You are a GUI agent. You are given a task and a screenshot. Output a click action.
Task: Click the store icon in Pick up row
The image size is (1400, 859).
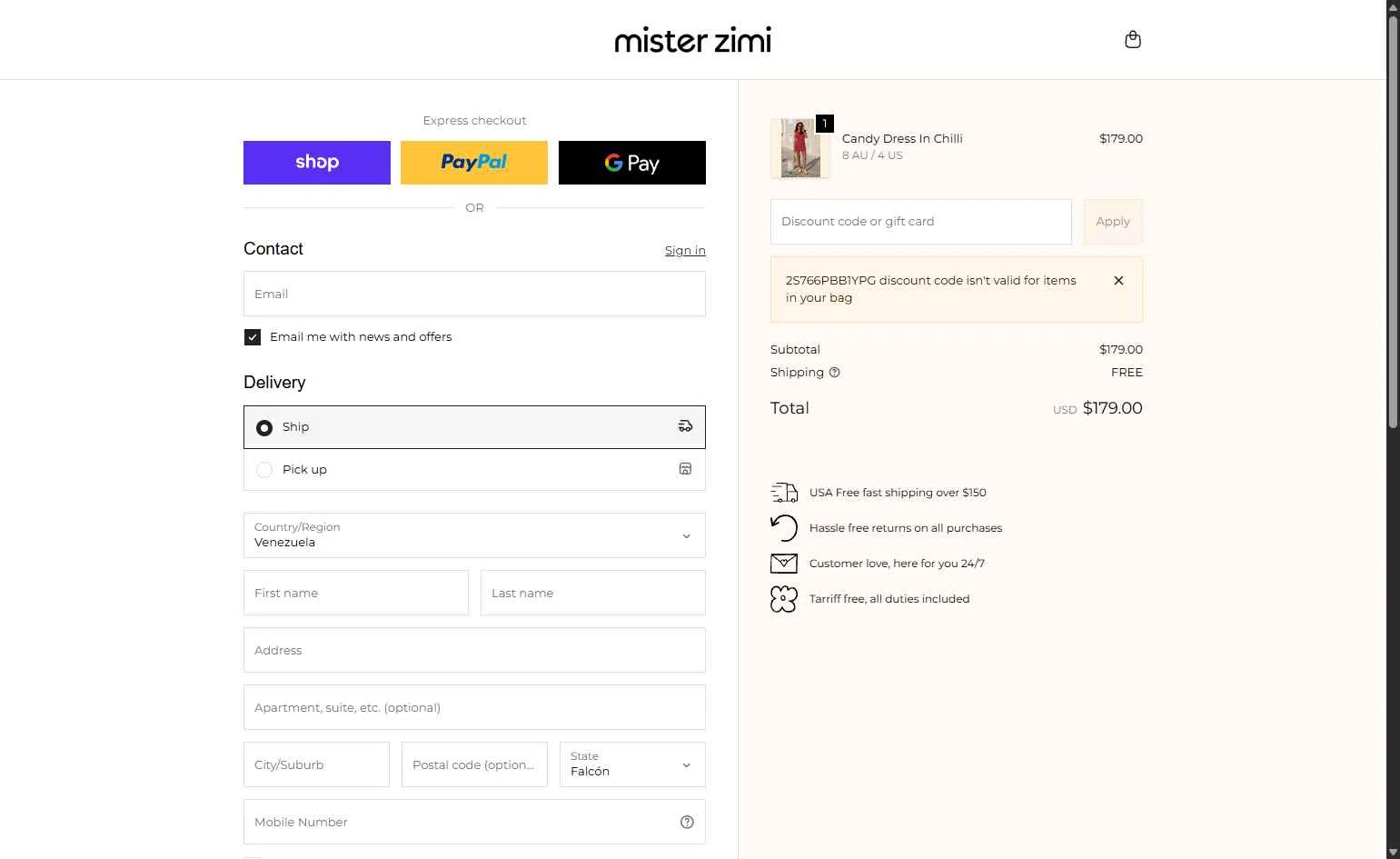point(685,469)
